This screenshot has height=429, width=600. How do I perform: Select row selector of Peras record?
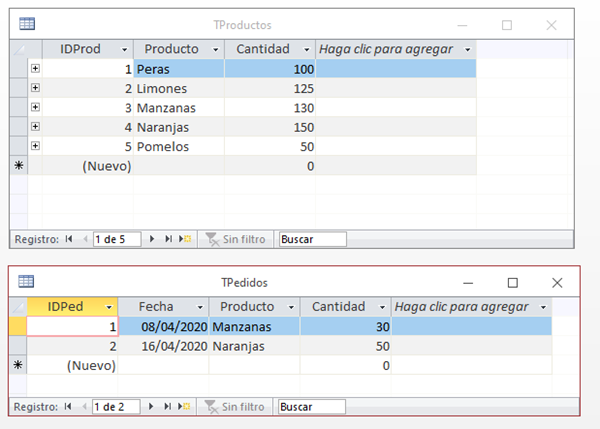point(19,69)
